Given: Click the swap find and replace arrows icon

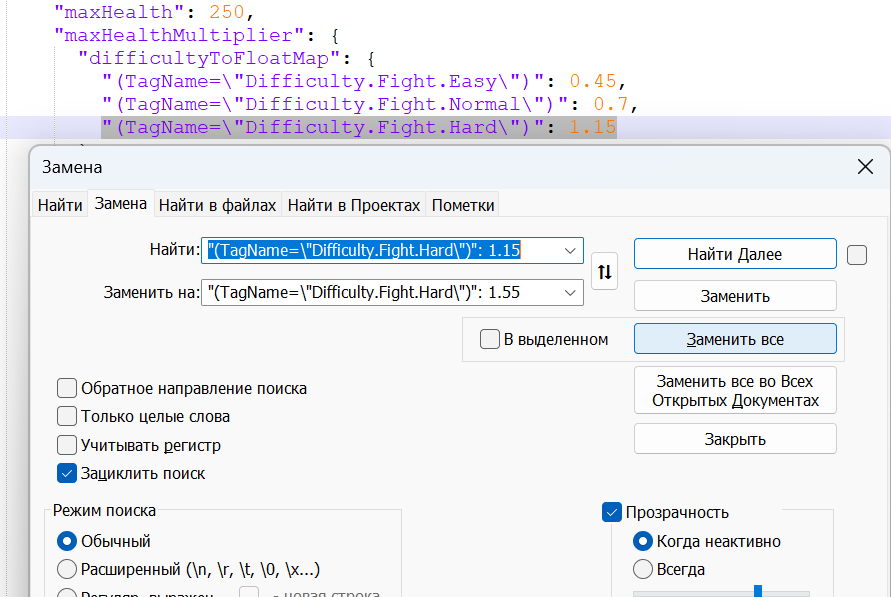Looking at the screenshot, I should click(604, 271).
